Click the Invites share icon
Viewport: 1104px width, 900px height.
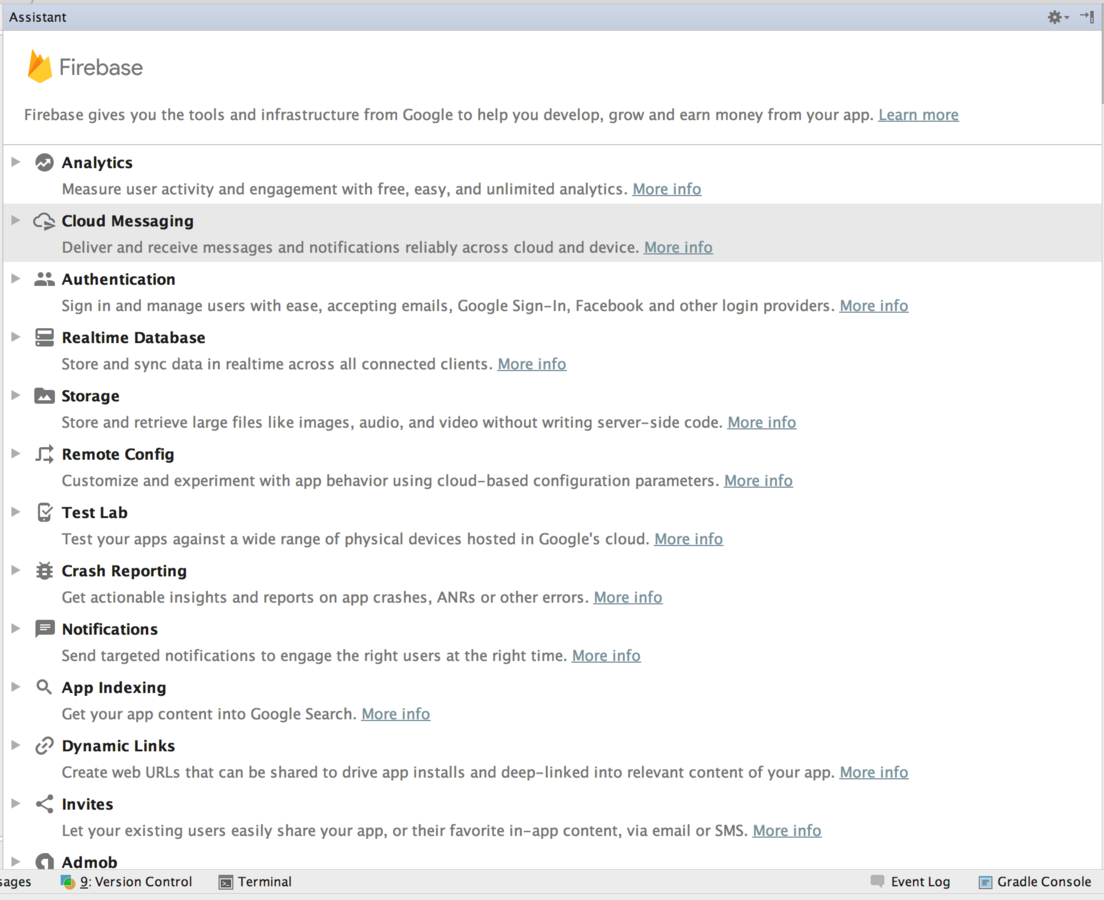[44, 804]
